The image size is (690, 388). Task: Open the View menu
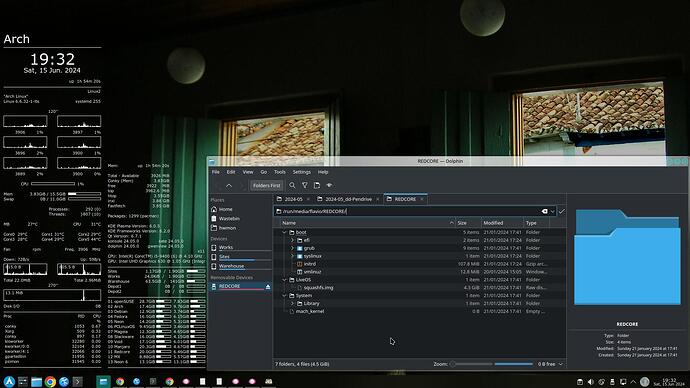tap(248, 172)
